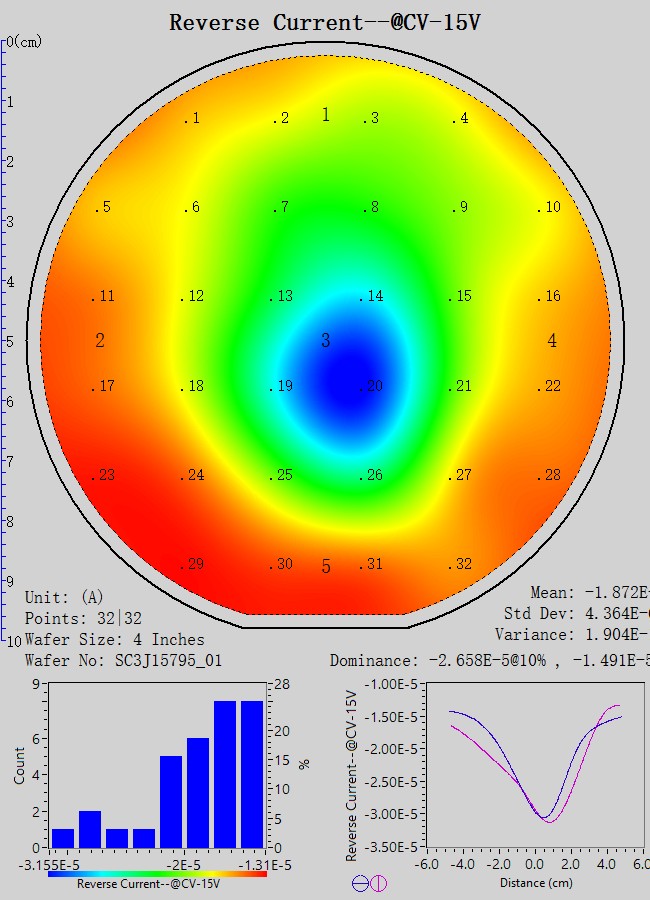Click measurement point 32 near the wafer bottom
650x900 pixels.
coord(460,564)
